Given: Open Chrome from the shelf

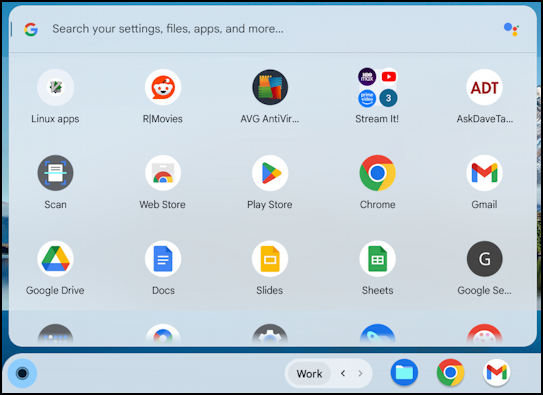Looking at the screenshot, I should (x=450, y=372).
